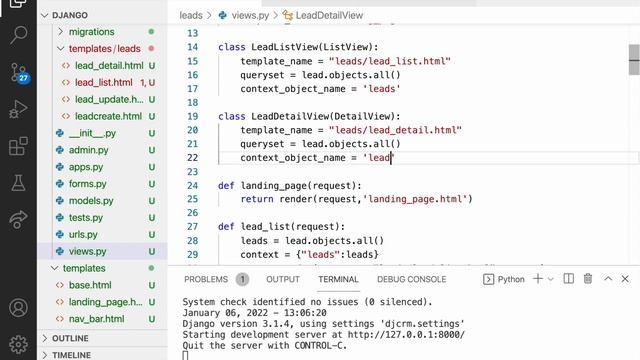Open the Accounts menu icon
Screen dimensions: 640x360
pos(18,308)
